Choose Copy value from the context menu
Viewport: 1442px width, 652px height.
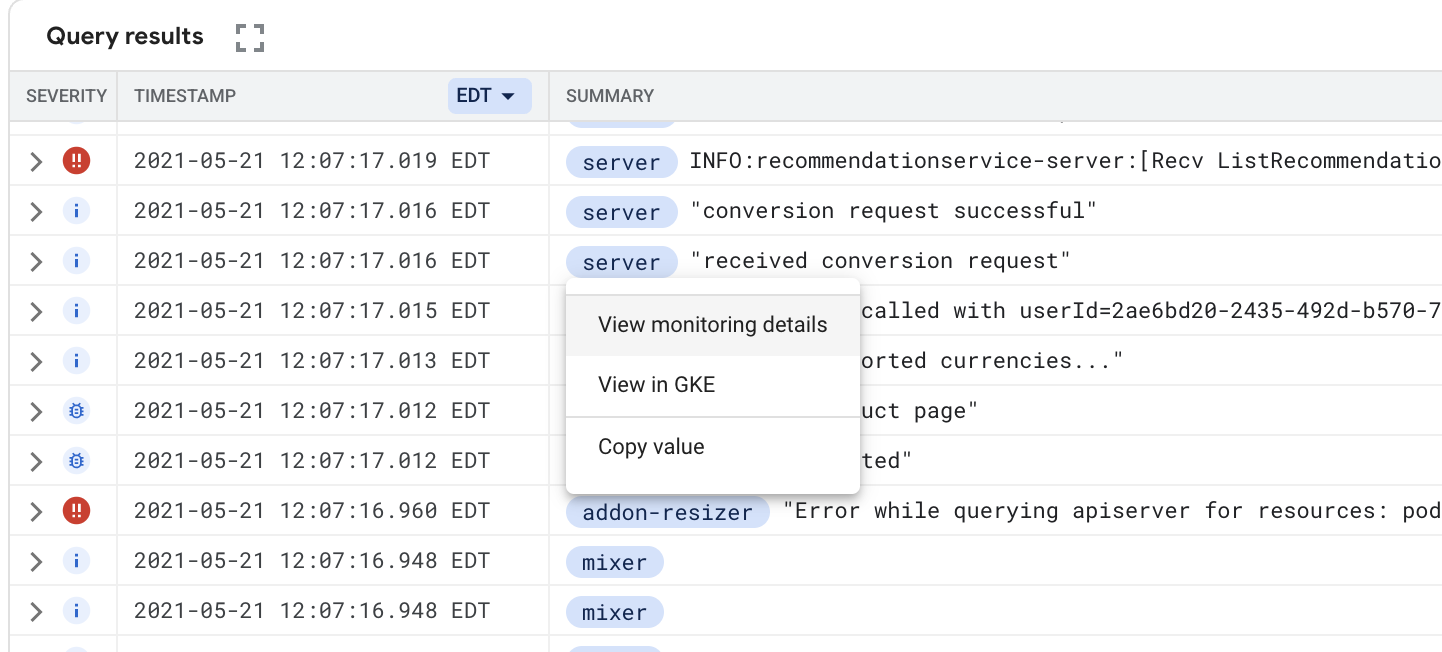[650, 446]
